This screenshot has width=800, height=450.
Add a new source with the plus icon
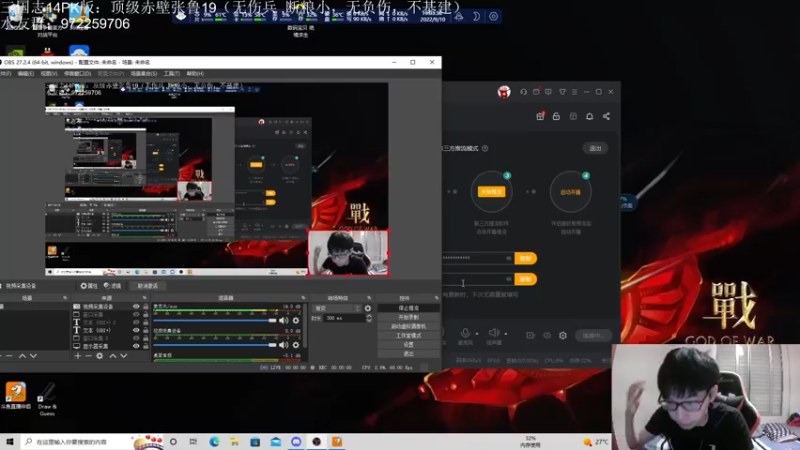pyautogui.click(x=78, y=356)
